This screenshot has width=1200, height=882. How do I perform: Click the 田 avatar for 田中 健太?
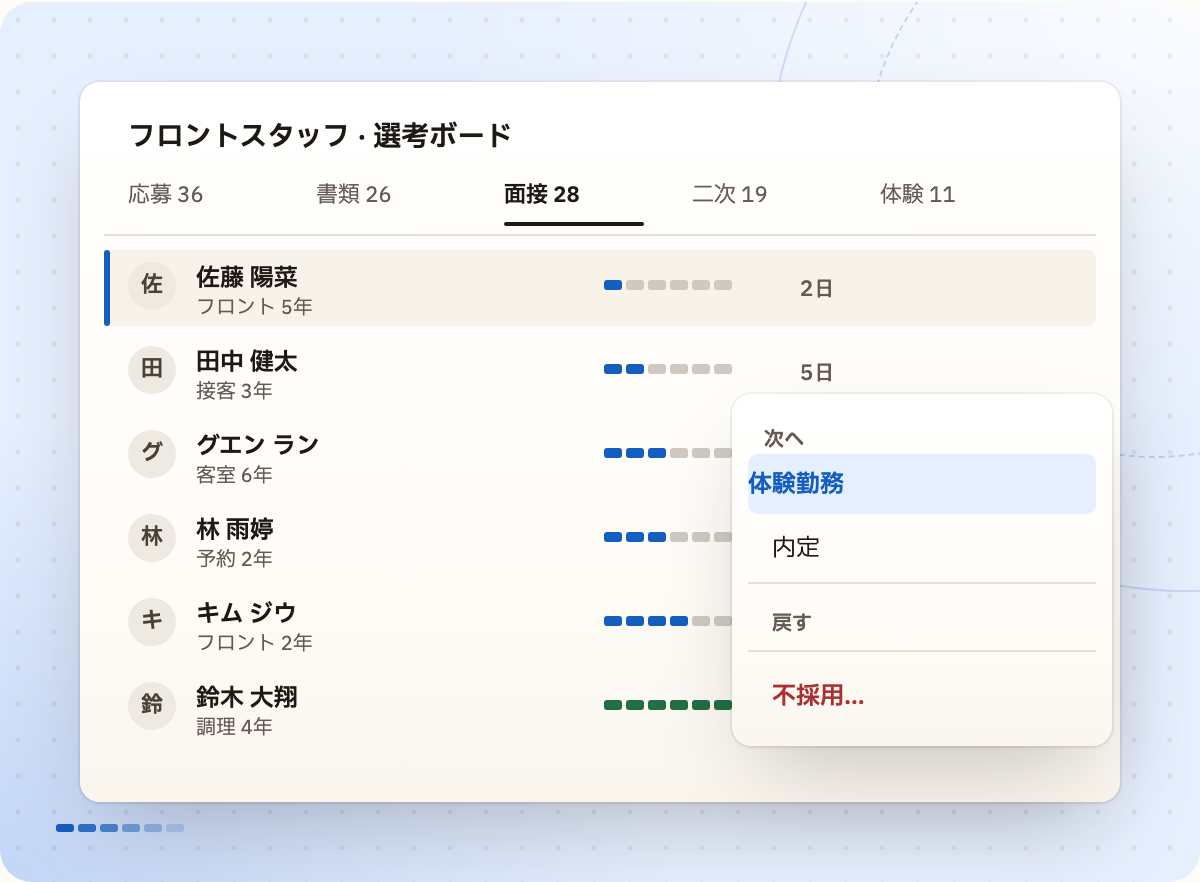click(x=152, y=370)
